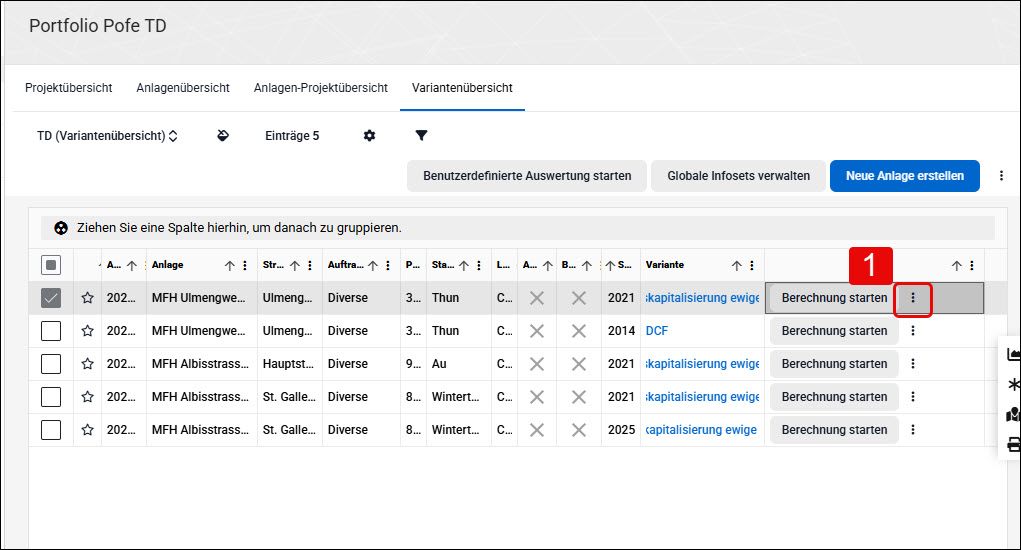The width and height of the screenshot is (1021, 550).
Task: Start Berechnung for the 2025 row
Action: click(x=834, y=430)
